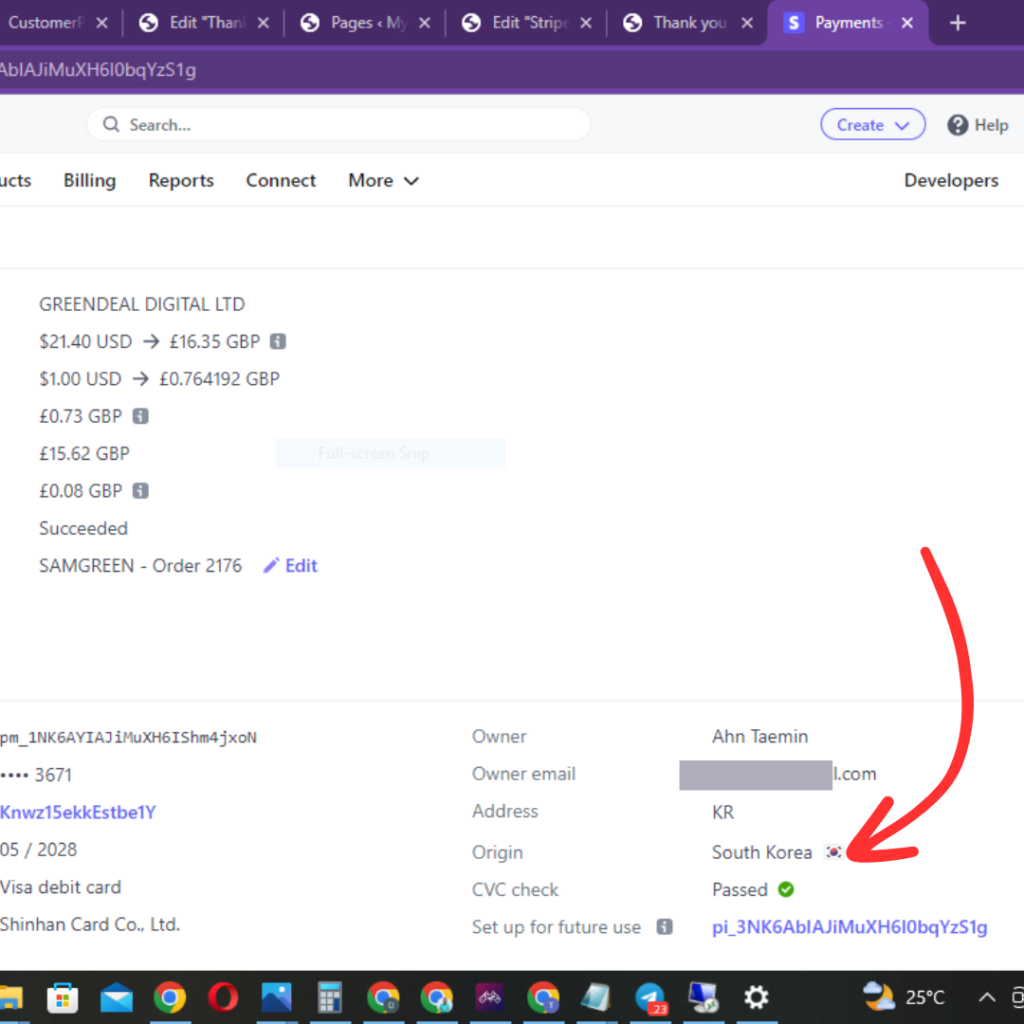Open payment intent pi_3NK6AbIAJiMuXH6I0bqYzS1g link
This screenshot has width=1024, height=1024.
coord(849,927)
